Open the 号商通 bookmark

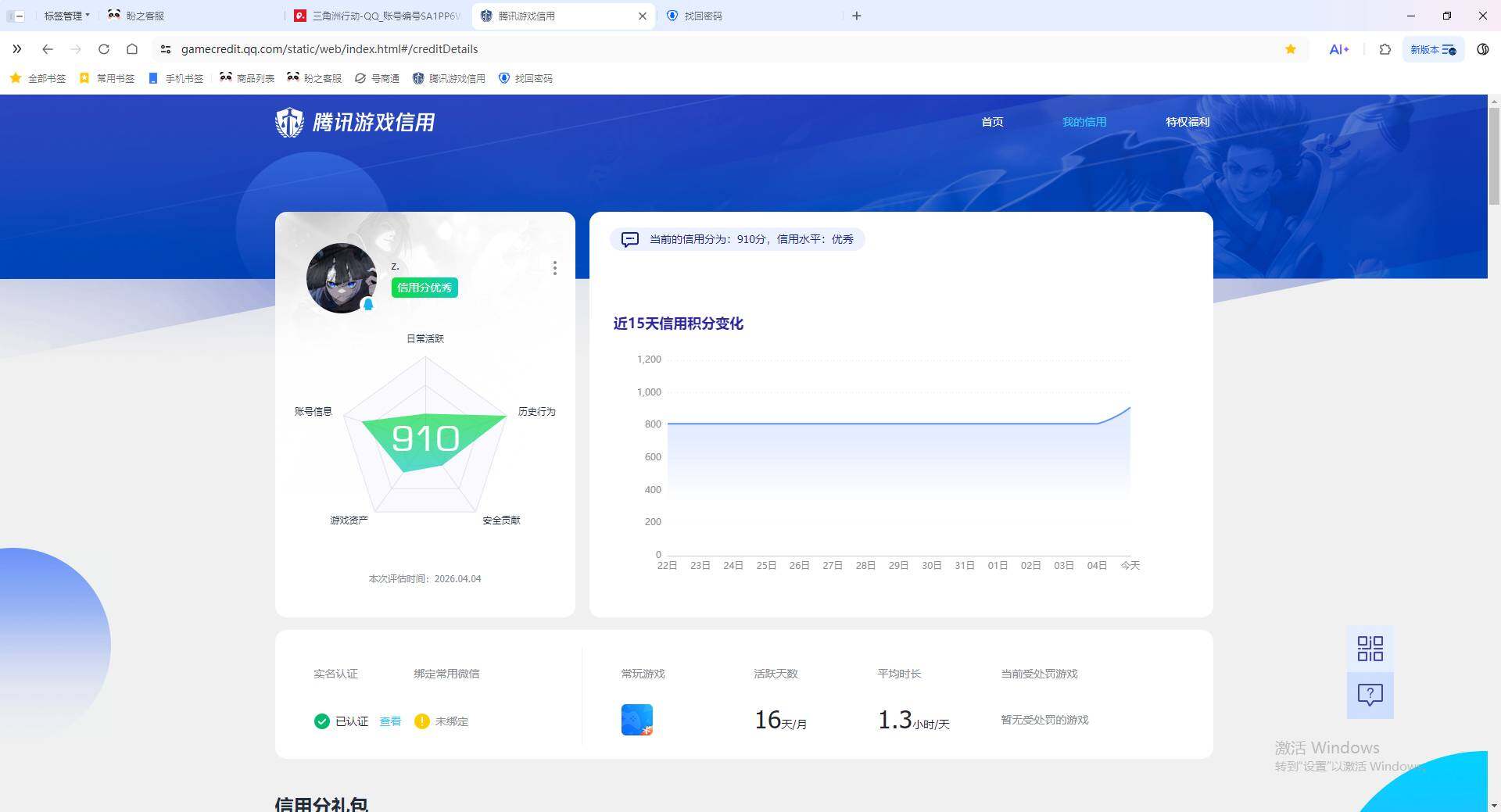point(377,78)
